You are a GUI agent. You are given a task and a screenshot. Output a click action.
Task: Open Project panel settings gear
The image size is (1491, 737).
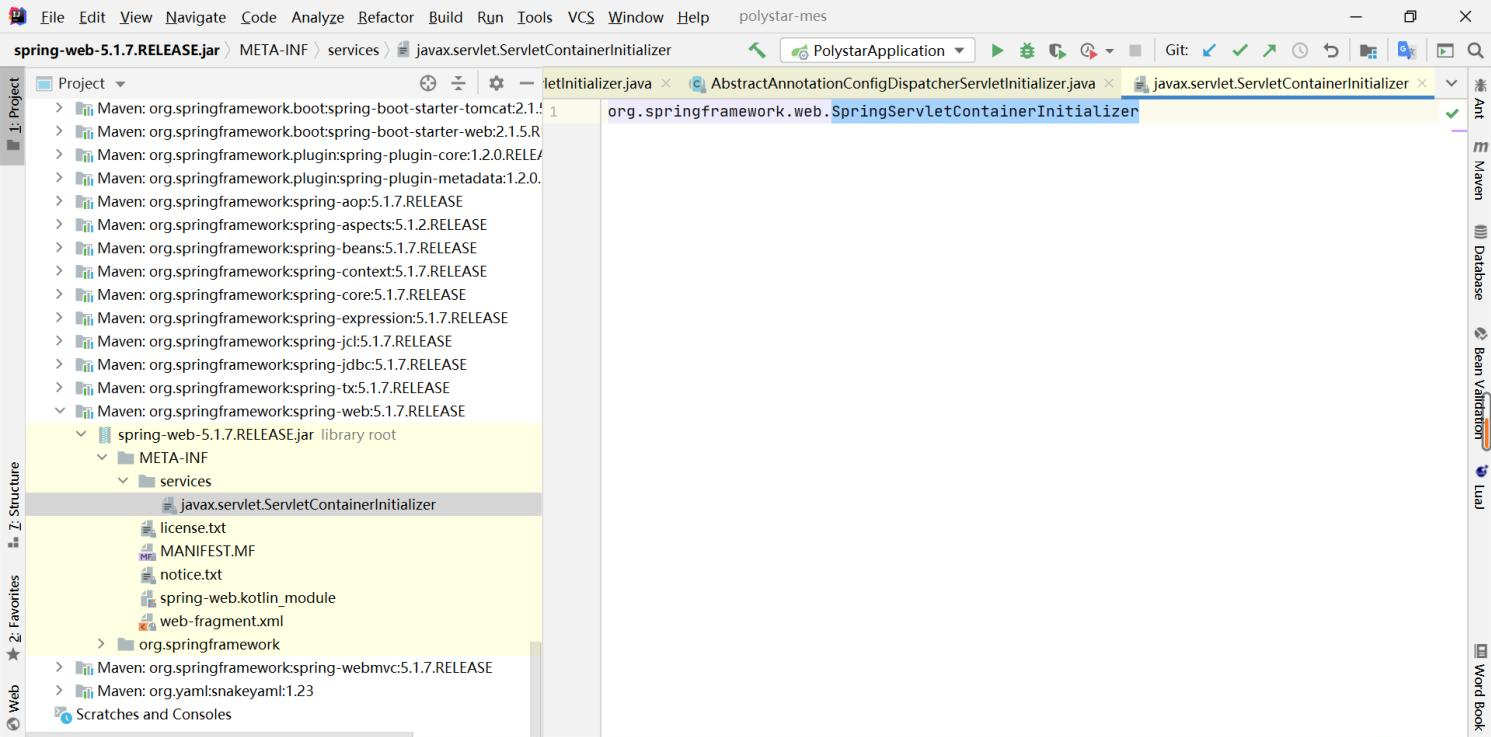(496, 83)
